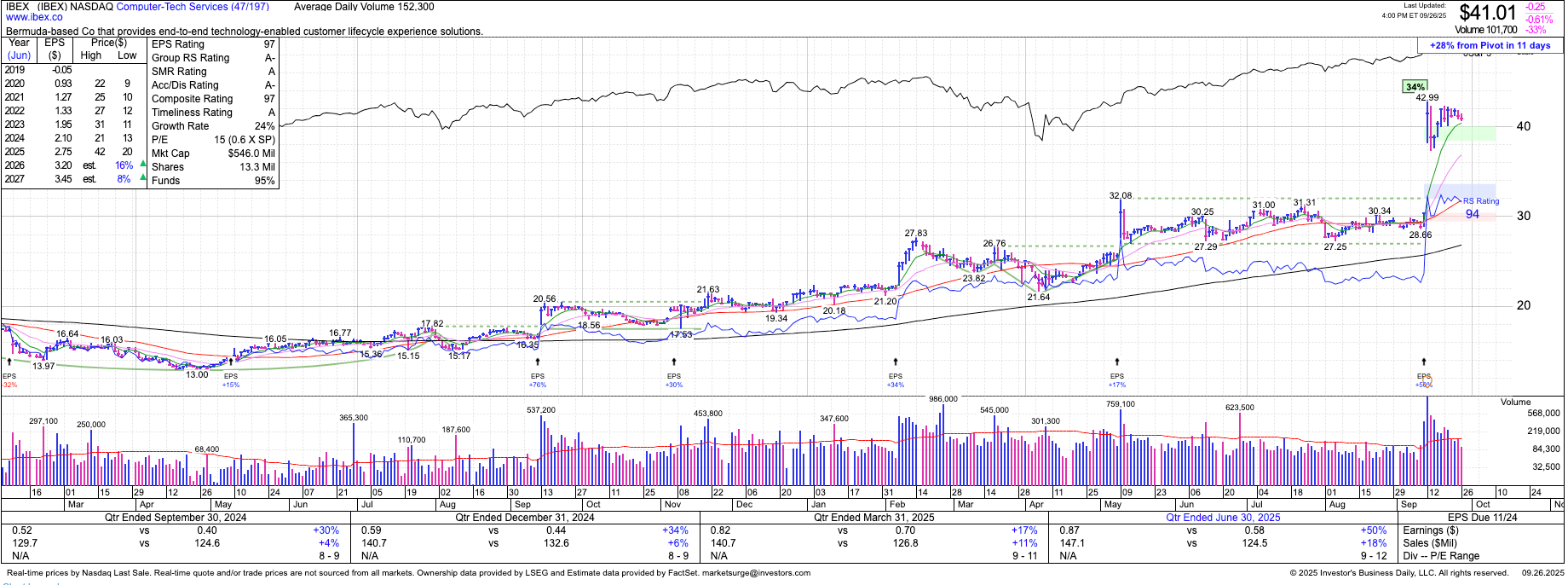Click the green up-triangle beside 2026 16% estimate

click(142, 165)
